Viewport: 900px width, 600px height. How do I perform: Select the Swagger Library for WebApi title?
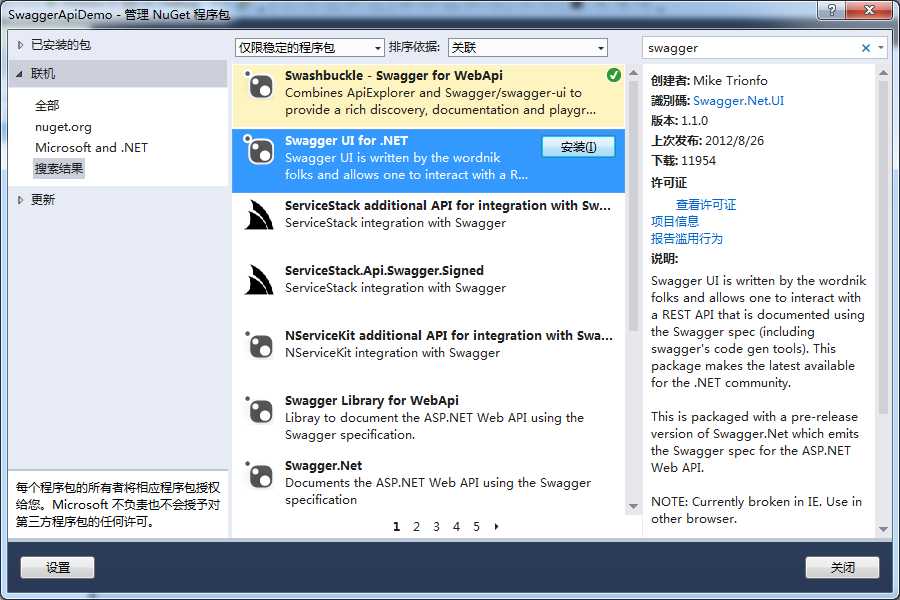pos(372,400)
